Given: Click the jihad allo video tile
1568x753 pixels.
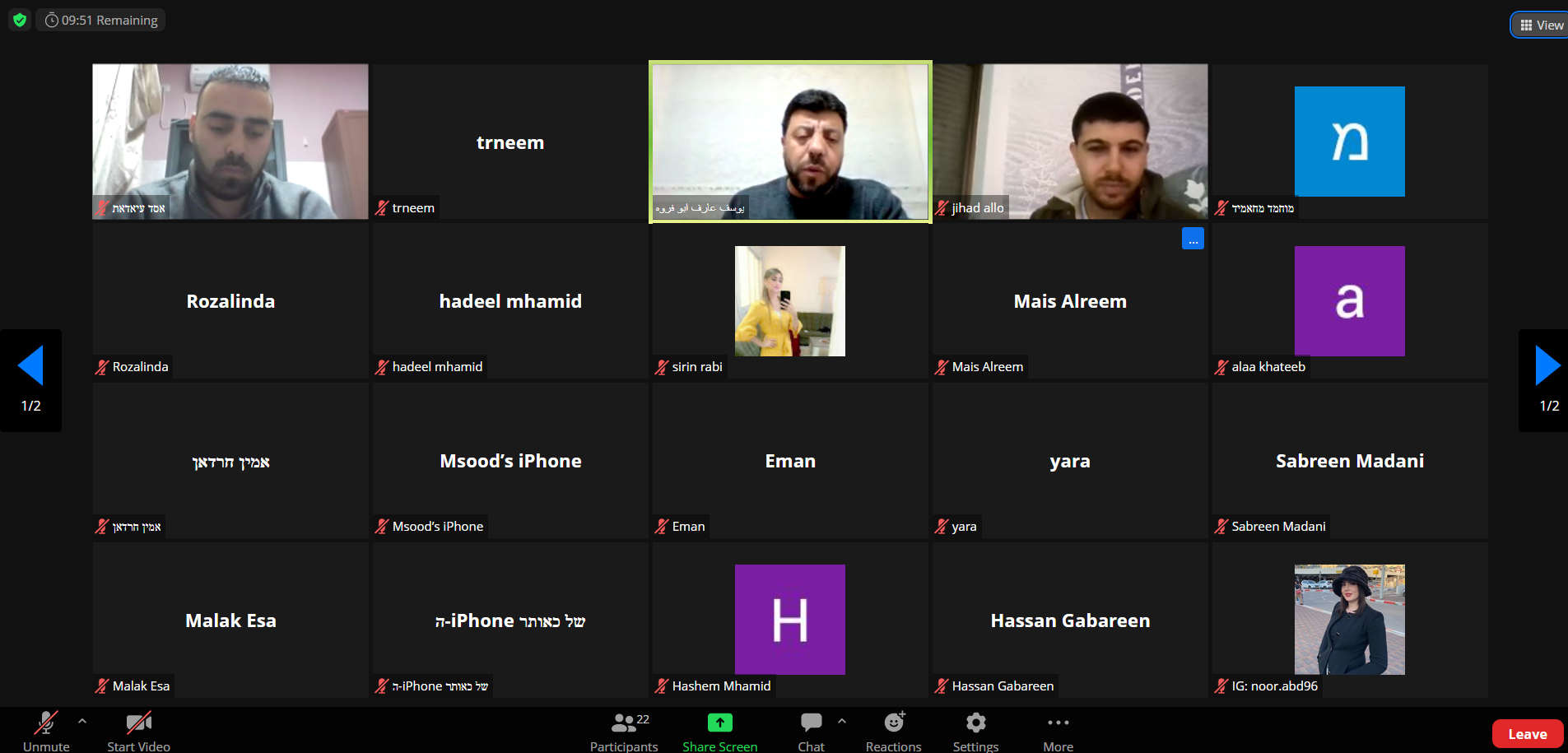Looking at the screenshot, I should point(1070,142).
